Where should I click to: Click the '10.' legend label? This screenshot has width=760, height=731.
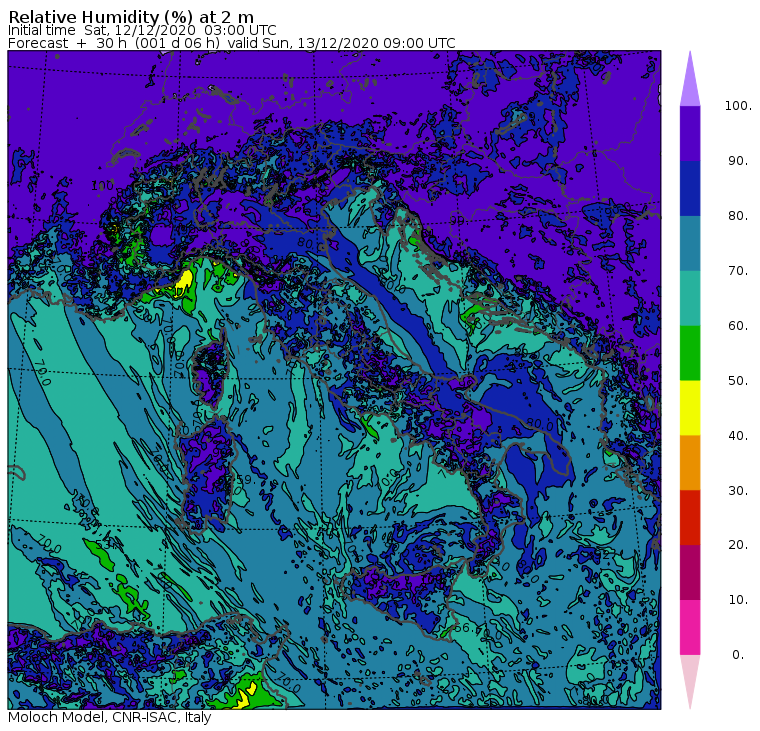pos(738,600)
